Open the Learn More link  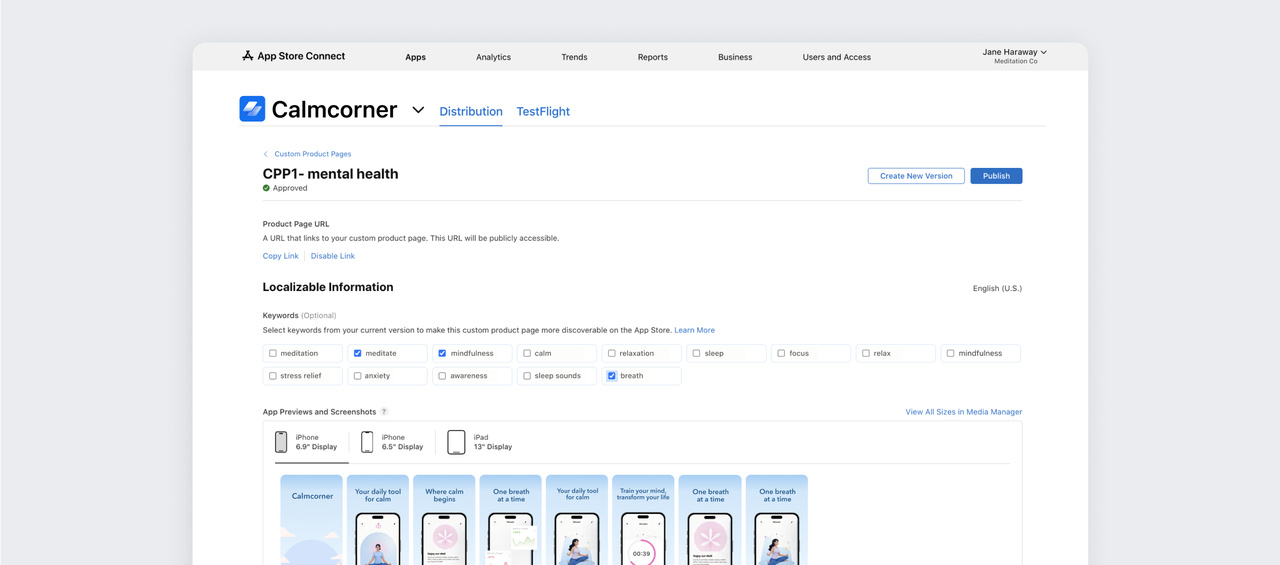[x=694, y=330]
